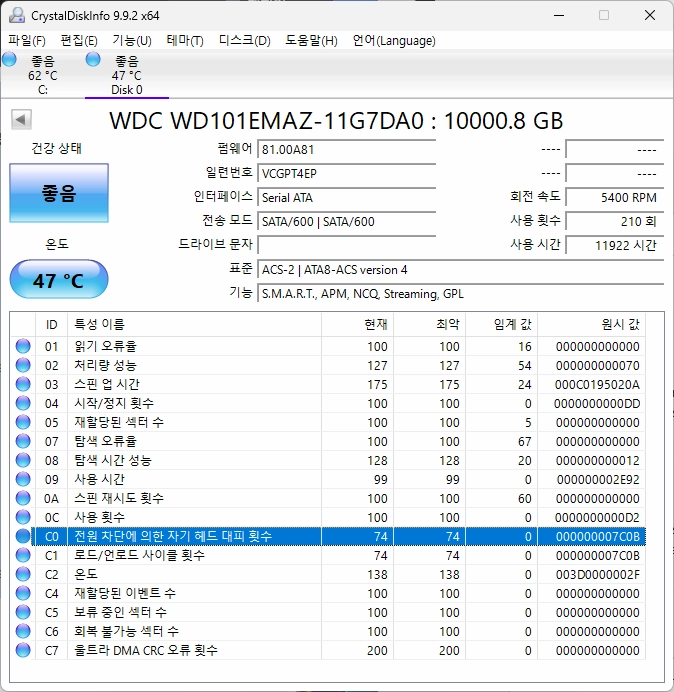Click status orb of row 0C 사용 횟수
Screen dimensions: 674x692
point(23,517)
